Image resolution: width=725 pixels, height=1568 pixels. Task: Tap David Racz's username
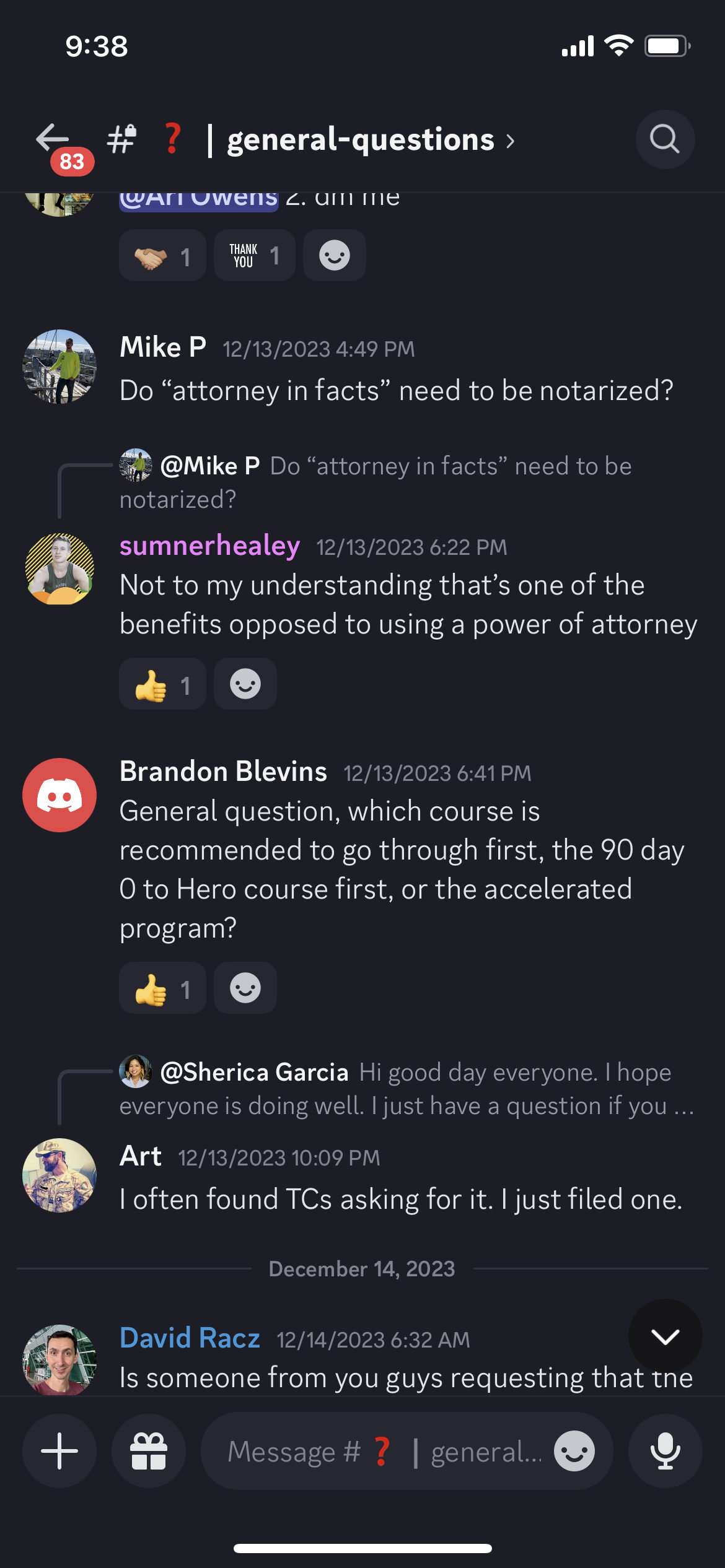click(190, 1338)
